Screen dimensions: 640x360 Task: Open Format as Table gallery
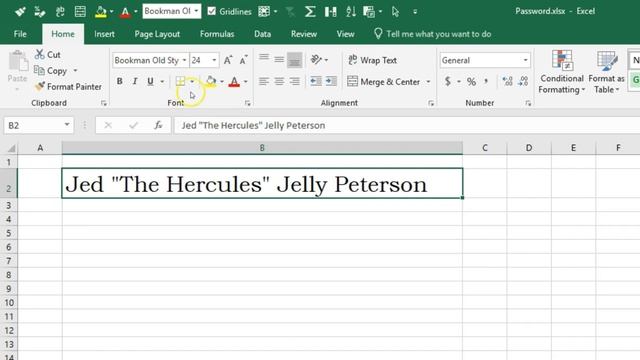pyautogui.click(x=606, y=72)
